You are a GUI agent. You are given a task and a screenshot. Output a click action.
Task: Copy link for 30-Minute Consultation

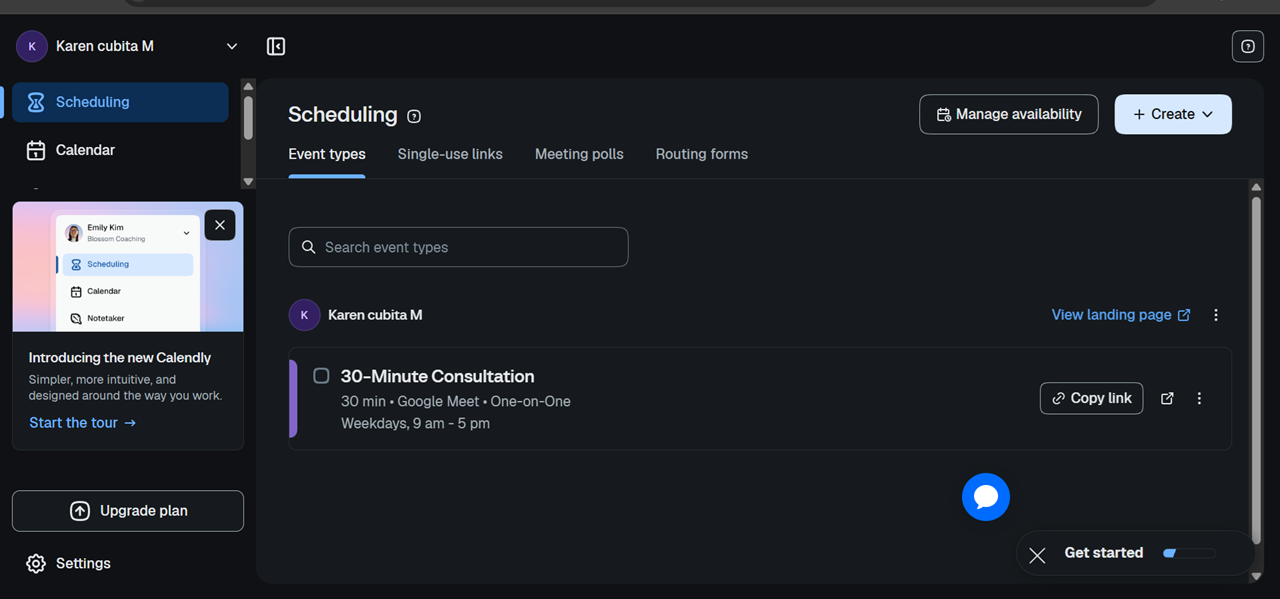1091,398
